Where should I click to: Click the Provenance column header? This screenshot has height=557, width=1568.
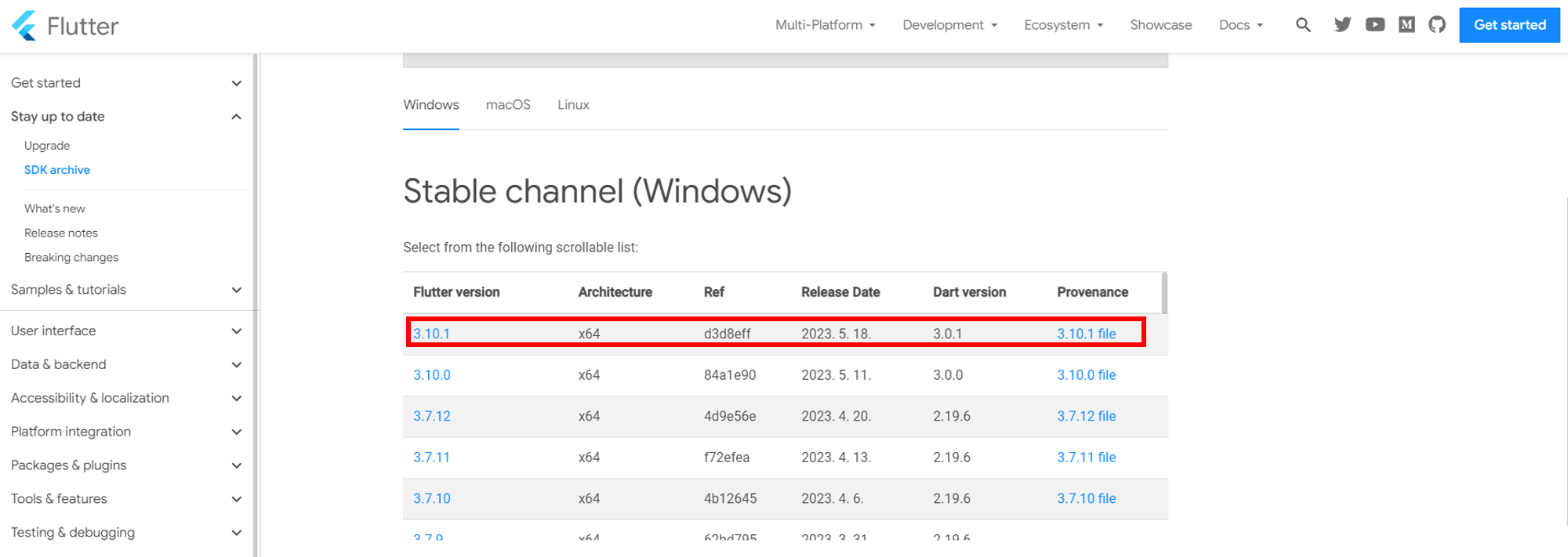pyautogui.click(x=1093, y=292)
